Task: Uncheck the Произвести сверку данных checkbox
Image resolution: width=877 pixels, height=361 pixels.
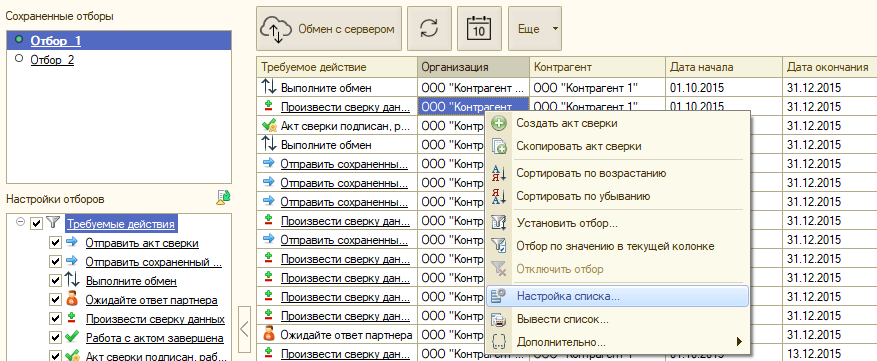Action: pos(55,318)
